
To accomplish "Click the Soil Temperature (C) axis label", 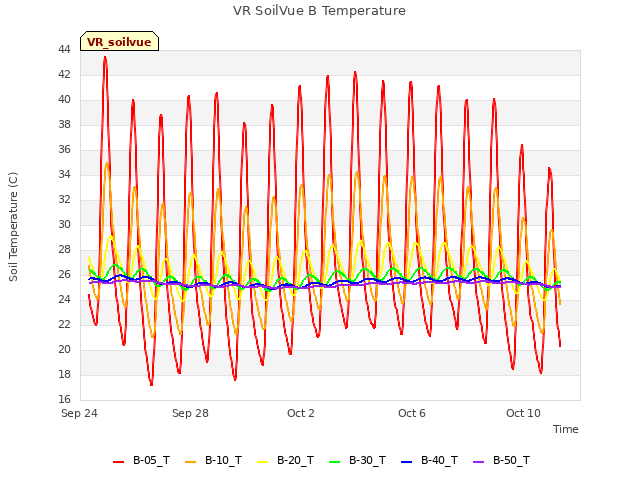I will point(13,227).
